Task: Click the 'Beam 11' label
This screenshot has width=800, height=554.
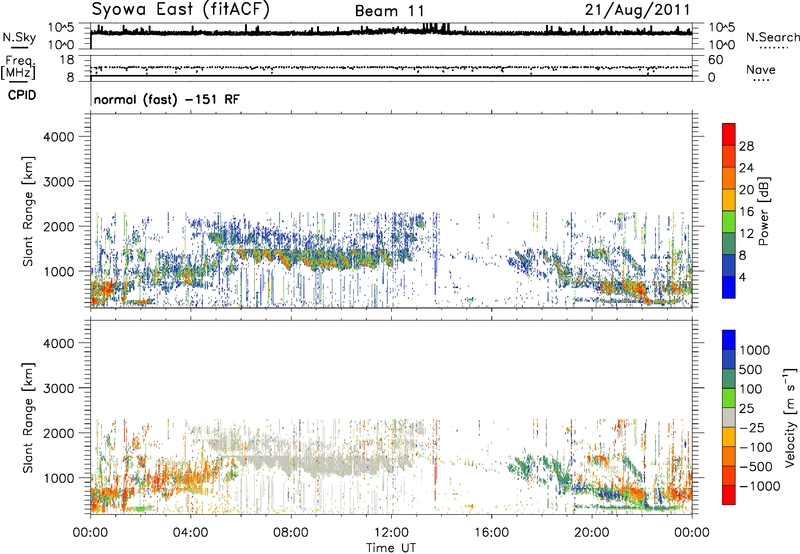Action: 389,11
